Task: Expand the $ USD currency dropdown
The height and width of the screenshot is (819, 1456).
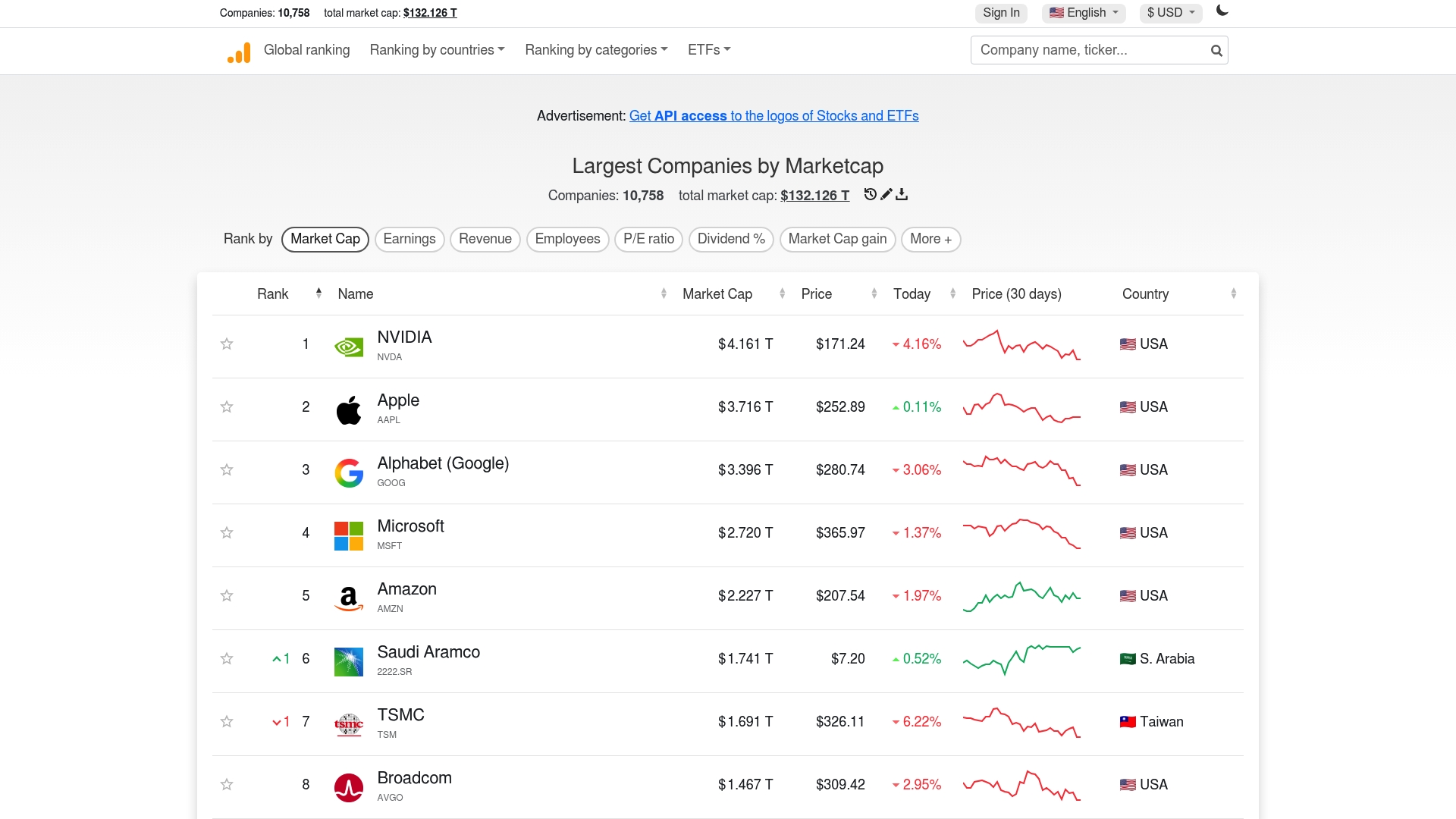Action: pyautogui.click(x=1170, y=13)
